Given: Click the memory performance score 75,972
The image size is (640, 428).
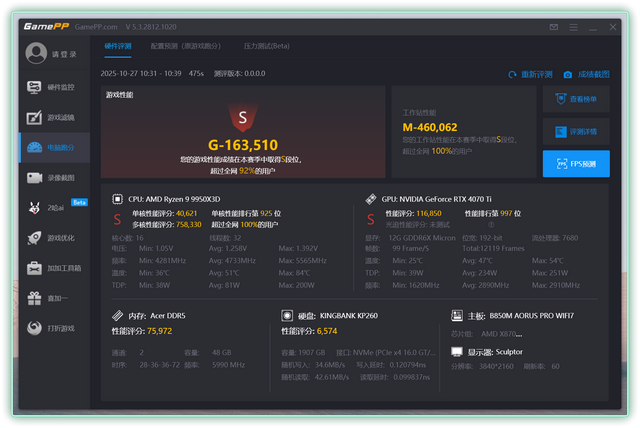Looking at the screenshot, I should [x=160, y=331].
